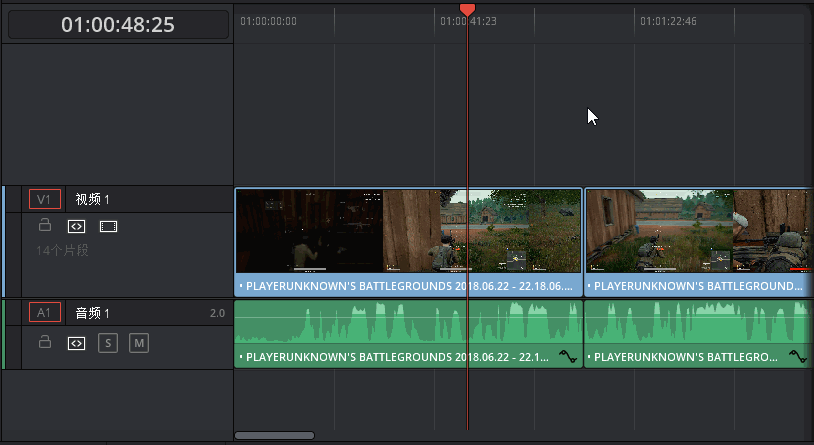
Task: Click the 2.0 audio channel label on A1
Action: 218,313
